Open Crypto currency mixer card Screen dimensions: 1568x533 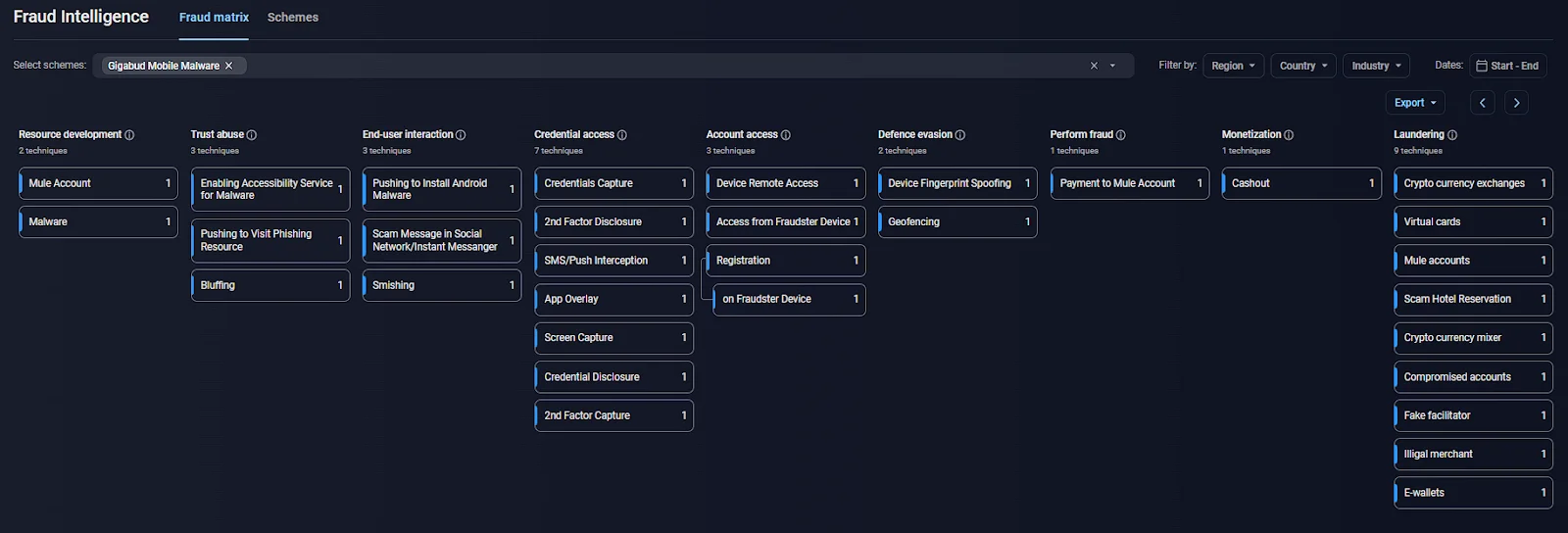pyautogui.click(x=1473, y=338)
